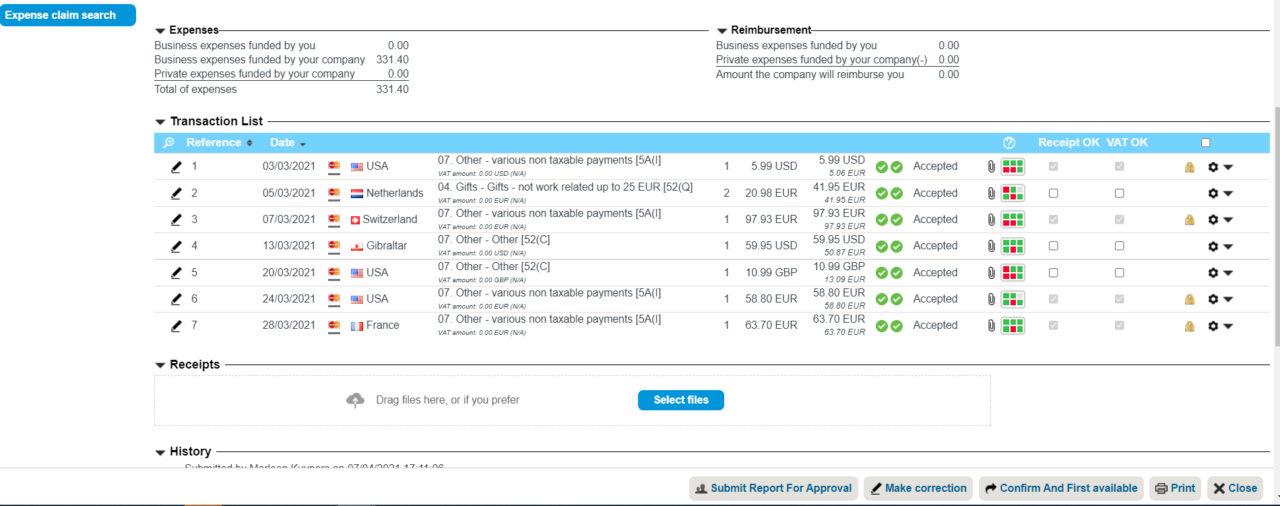Screen dimensions: 1280x506
Task: Tick Receipt OK for the 10.99 GBP transaction
Action: tap(1053, 272)
